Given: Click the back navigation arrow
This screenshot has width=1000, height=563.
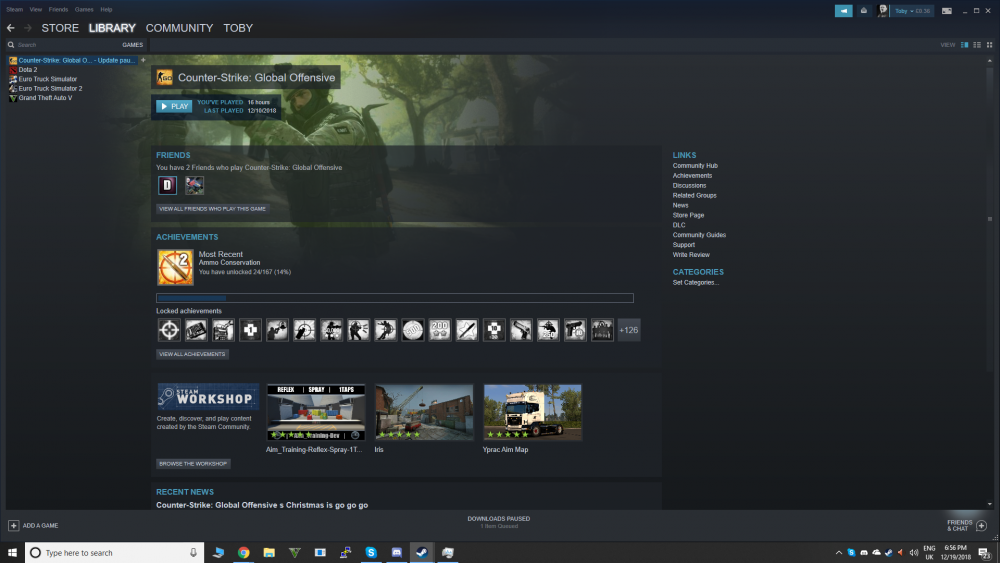Looking at the screenshot, I should [11, 28].
